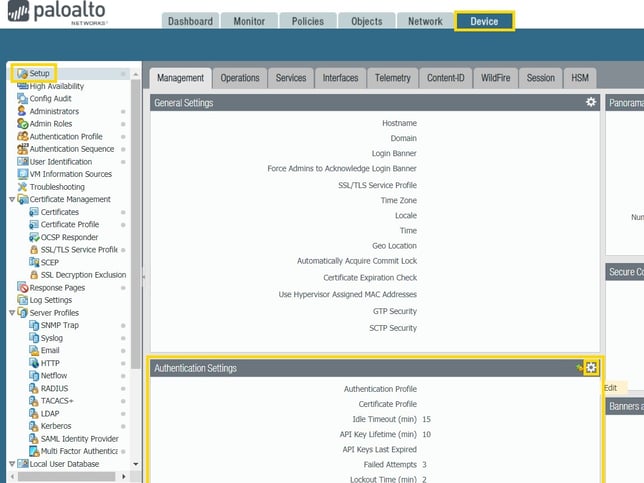
Task: Open the Services sub-tab
Action: (291, 78)
